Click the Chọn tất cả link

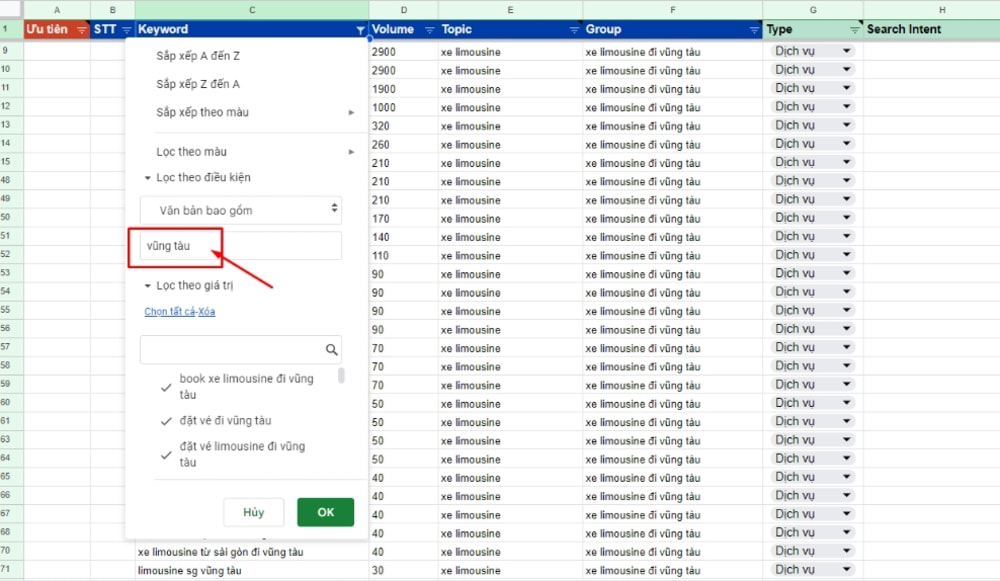169,312
